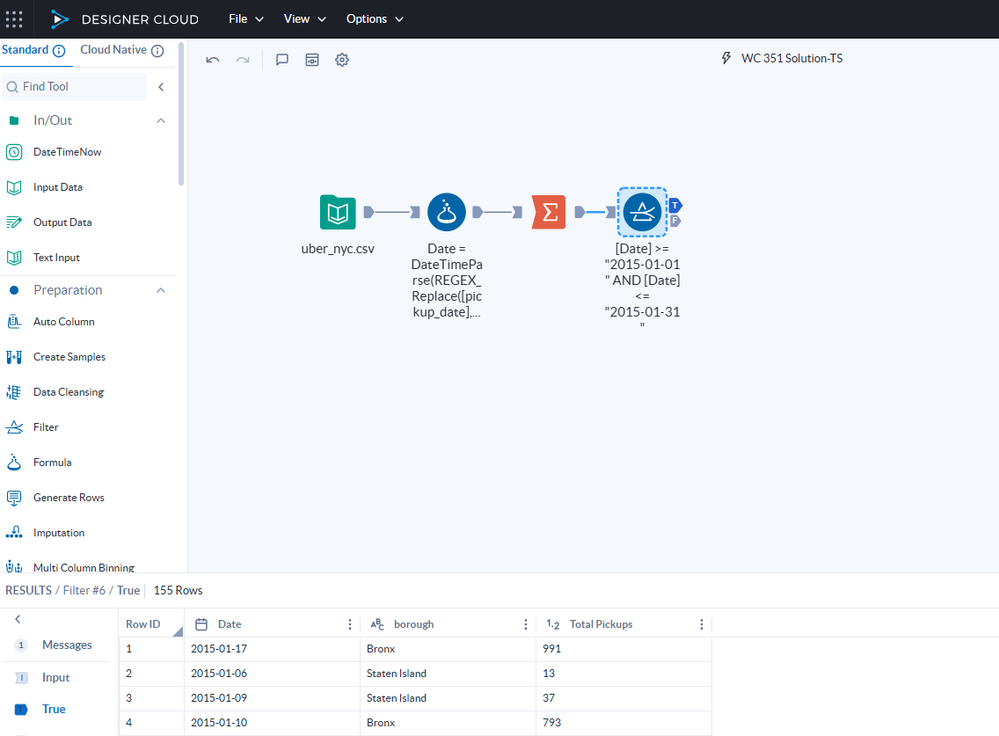Viewport: 999px width, 736px height.
Task: Switch to the Cloud Native tab
Action: 113,50
